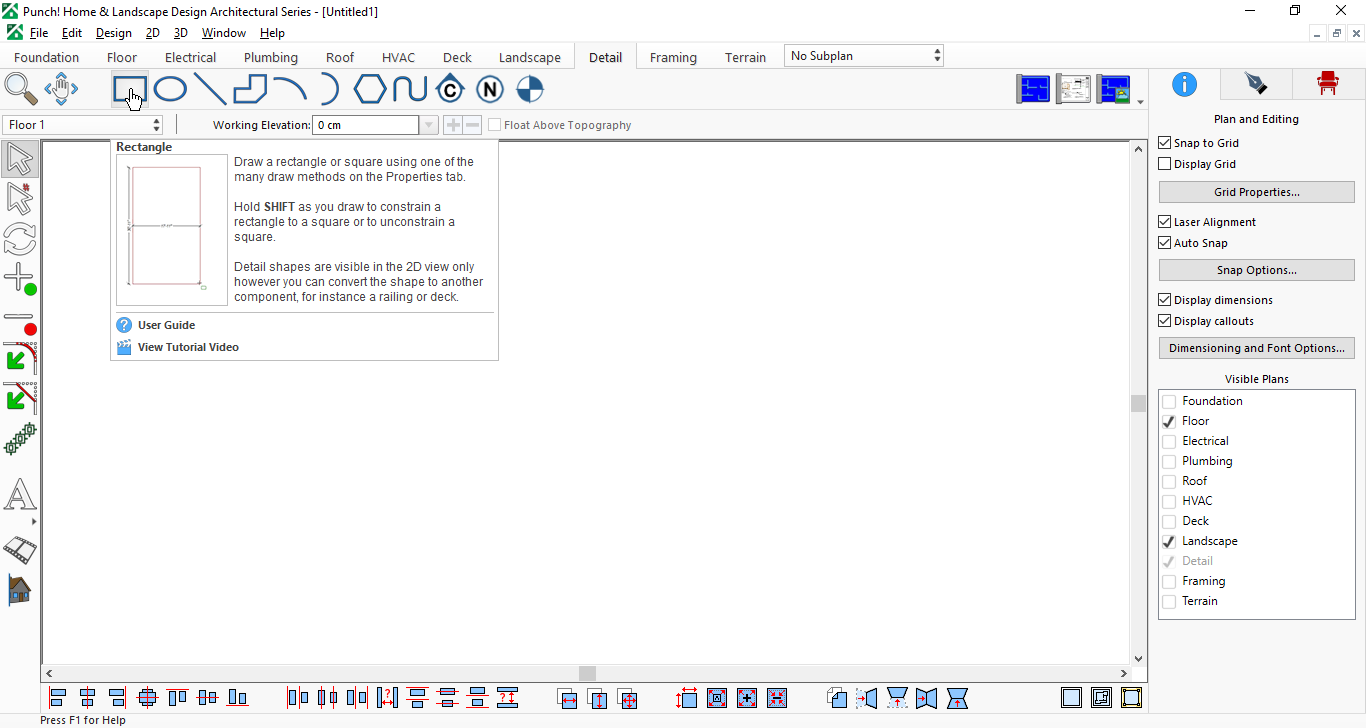Expand the Text tool flyout arrow
The height and width of the screenshot is (728, 1366).
tap(34, 522)
